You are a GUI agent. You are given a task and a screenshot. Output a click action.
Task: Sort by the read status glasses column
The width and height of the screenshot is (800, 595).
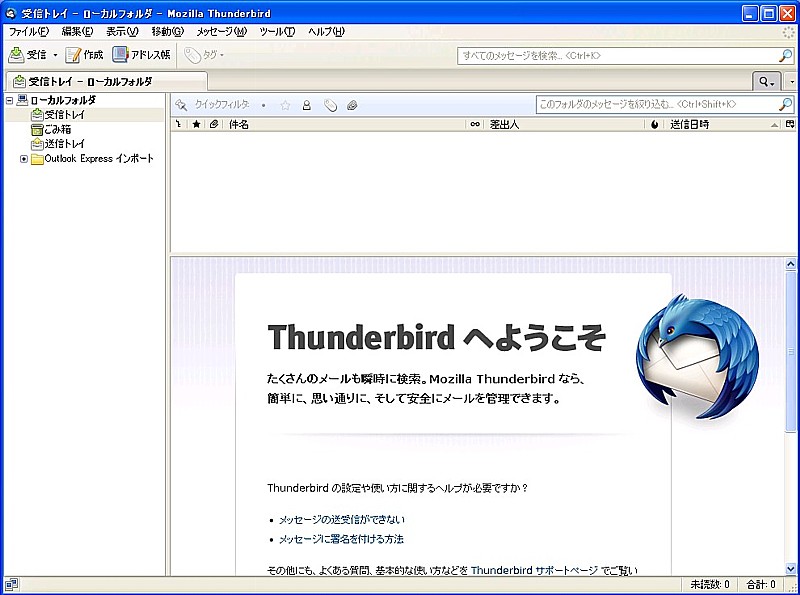click(475, 124)
